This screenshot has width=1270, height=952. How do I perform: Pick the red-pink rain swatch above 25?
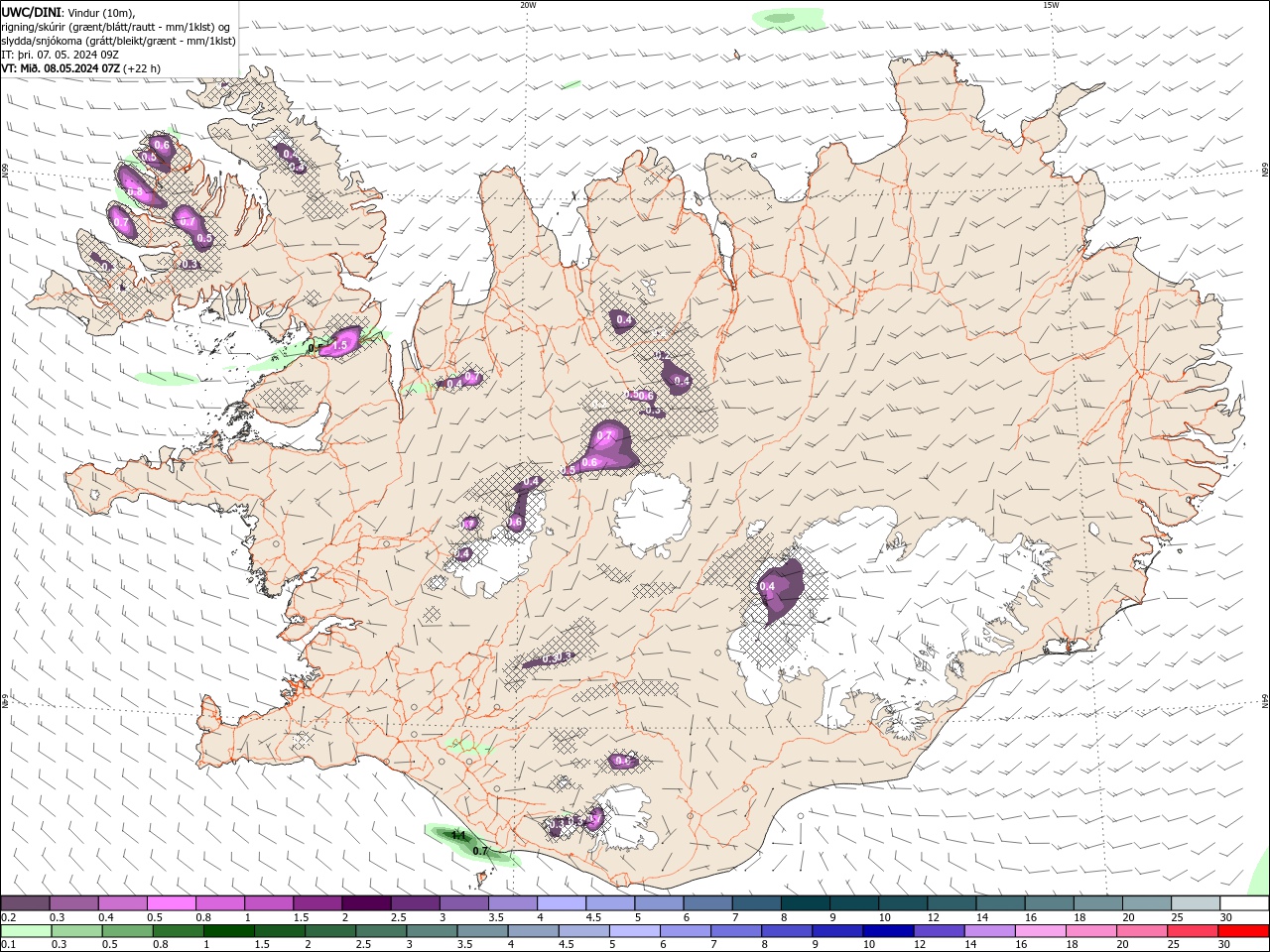(x=1194, y=931)
